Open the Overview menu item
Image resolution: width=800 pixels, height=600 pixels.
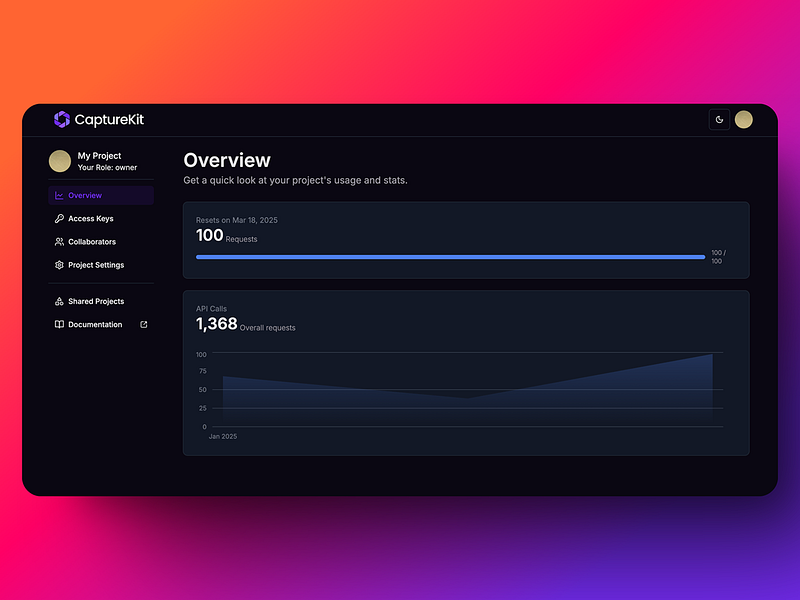tap(101, 195)
